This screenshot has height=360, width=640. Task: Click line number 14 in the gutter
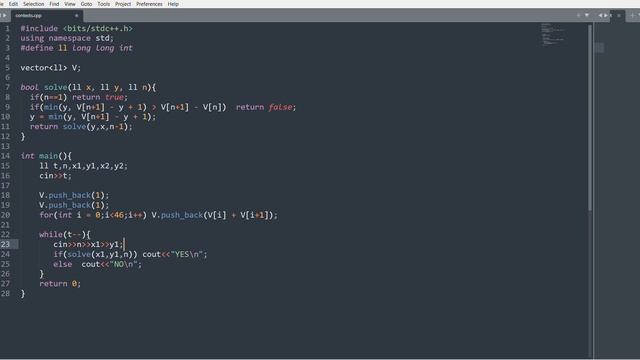click(x=5, y=156)
